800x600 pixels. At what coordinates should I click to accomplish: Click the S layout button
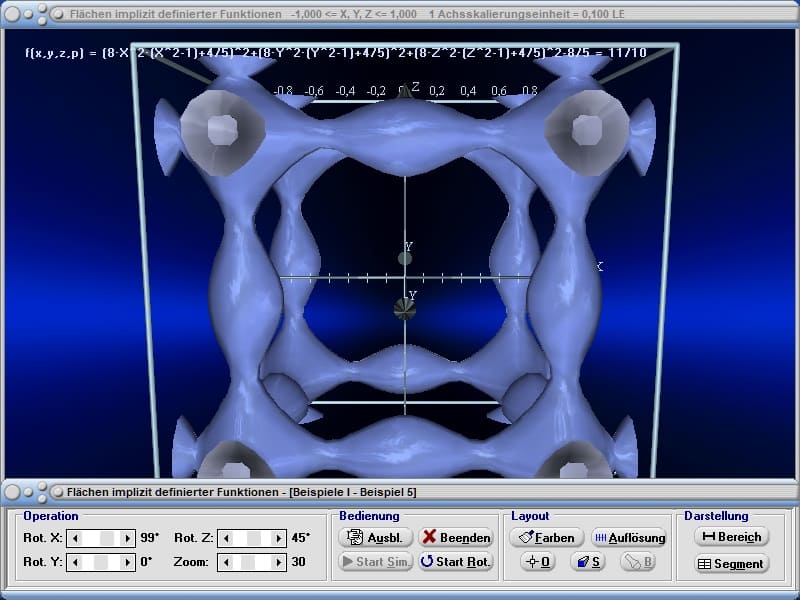pos(587,562)
